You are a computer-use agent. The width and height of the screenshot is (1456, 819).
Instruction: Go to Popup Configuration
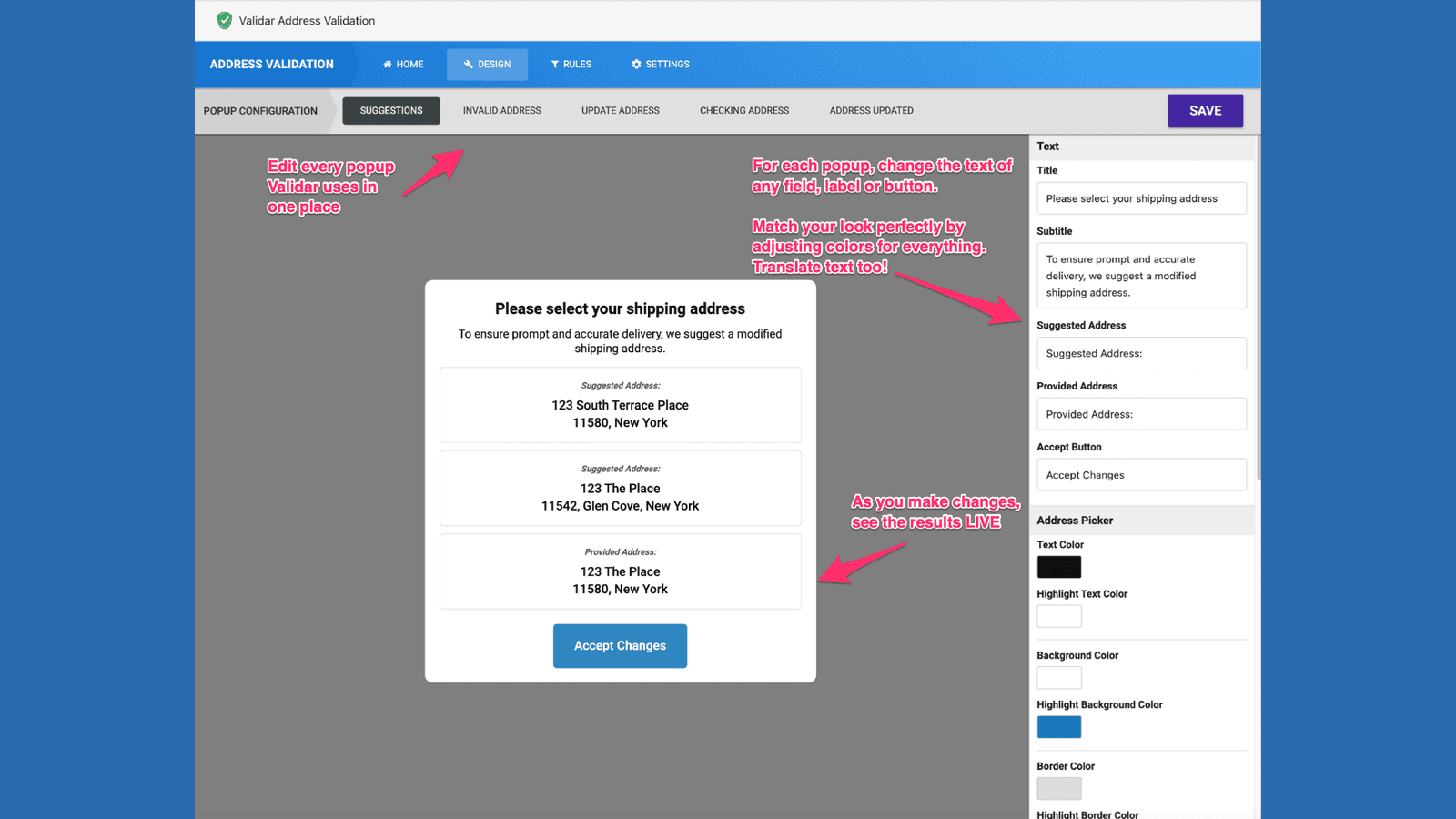260,110
